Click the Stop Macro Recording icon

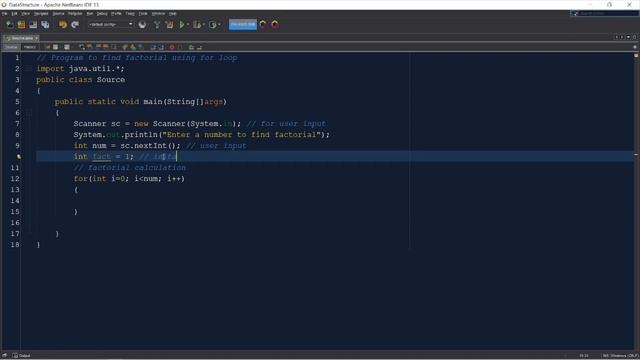[180, 47]
